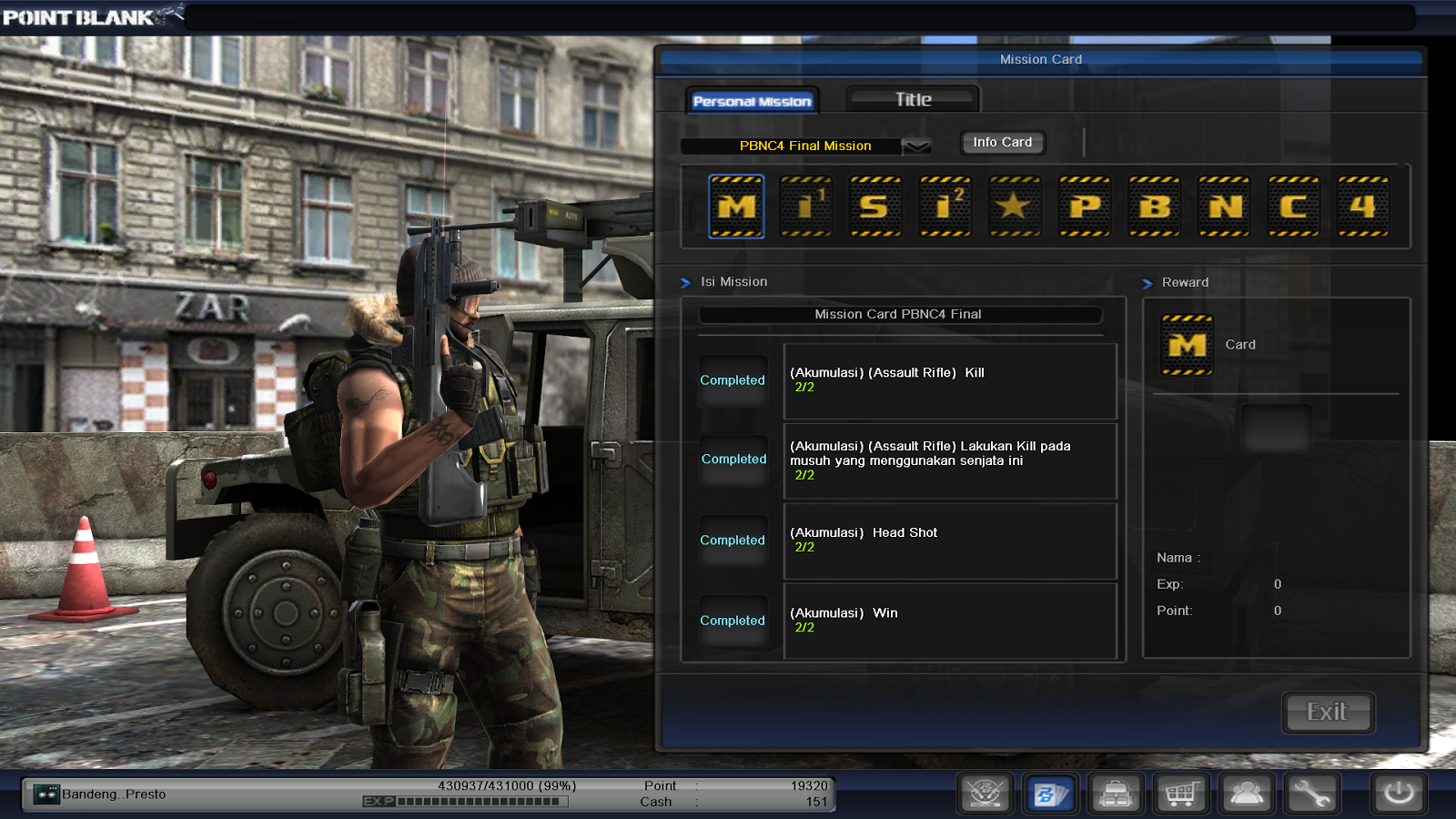Select the clan emblem icon on taskbar

tap(983, 793)
